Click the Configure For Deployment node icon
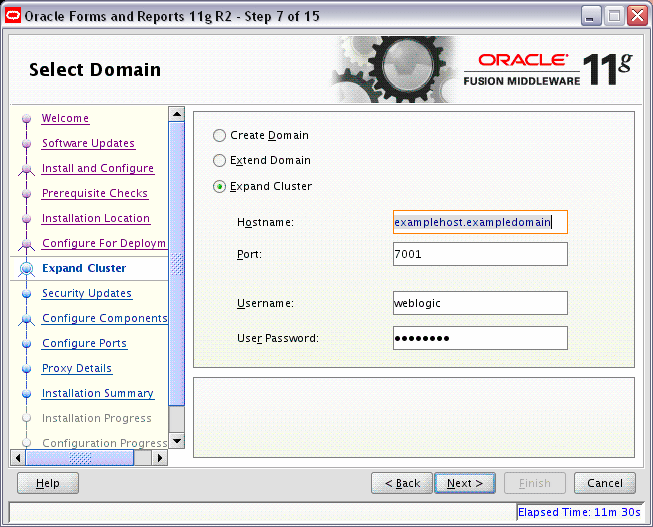Image resolution: width=653 pixels, height=527 pixels. (x=27, y=245)
